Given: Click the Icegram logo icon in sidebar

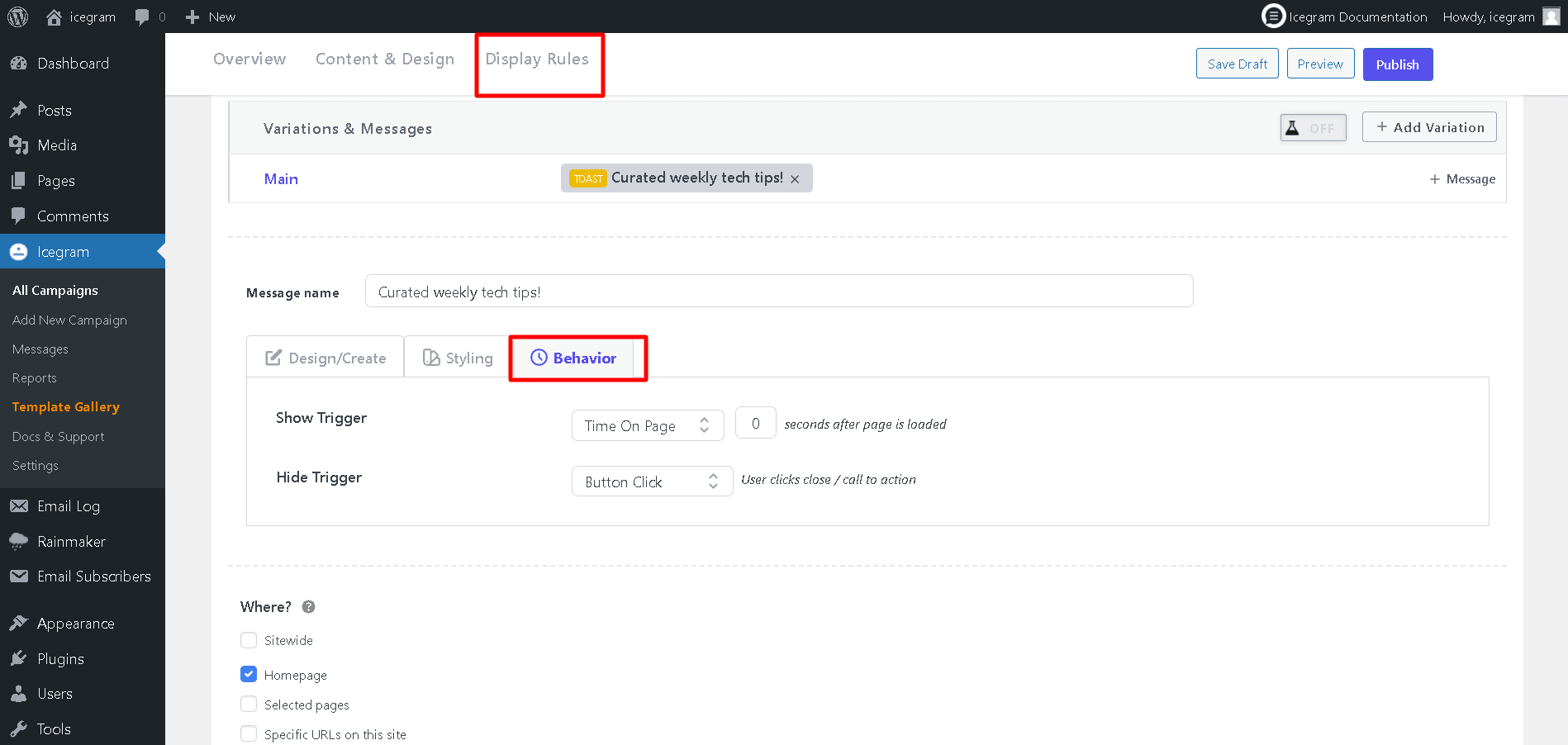Looking at the screenshot, I should 19,252.
